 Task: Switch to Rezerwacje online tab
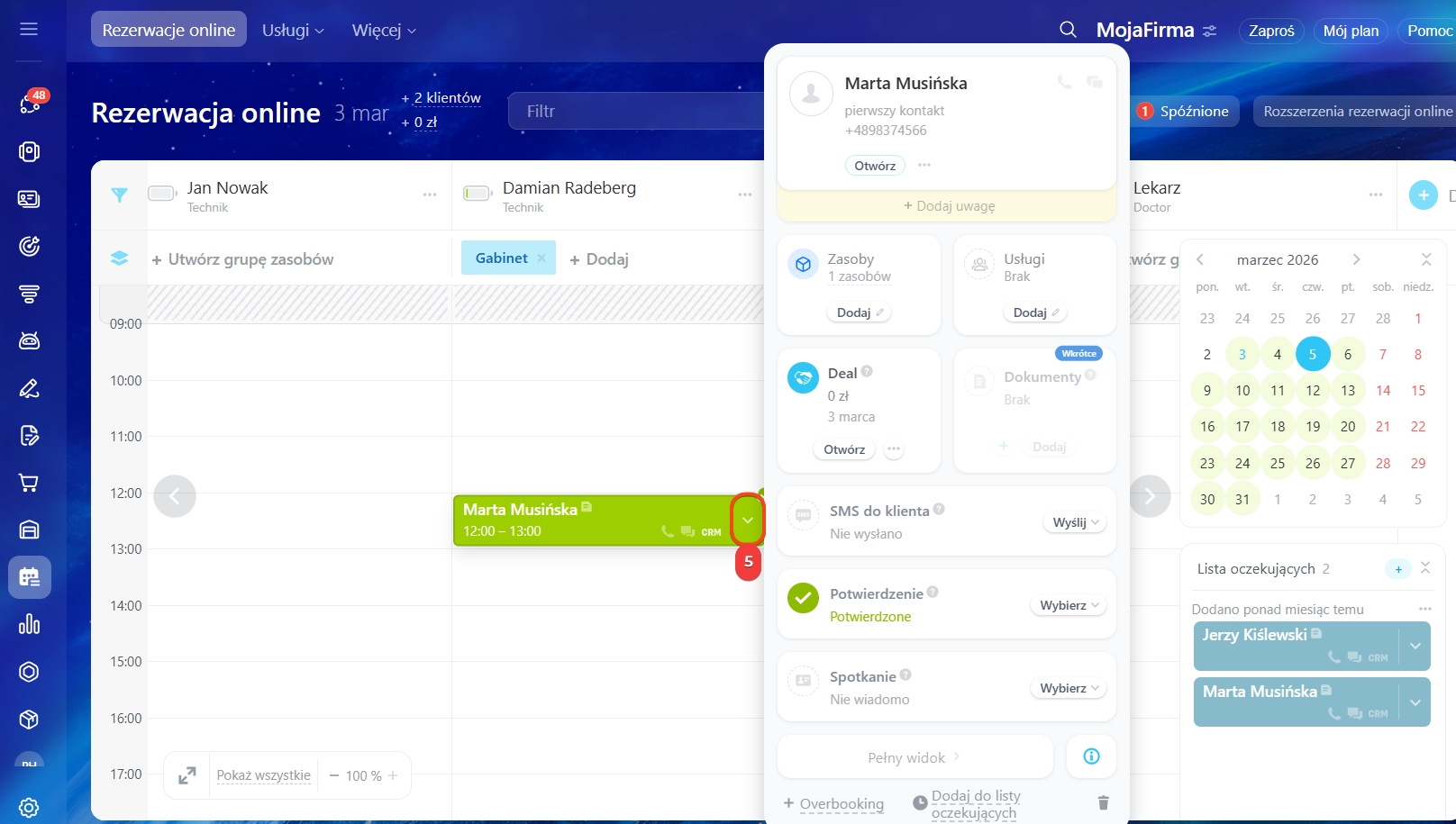[x=168, y=30]
